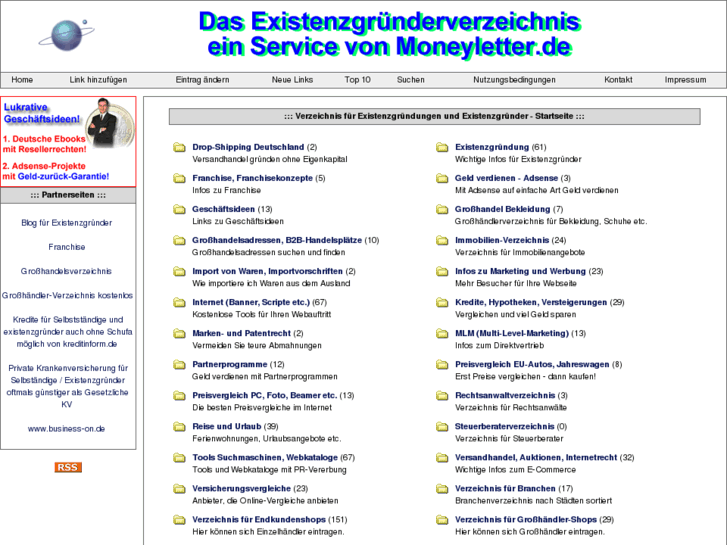Click folder icon next to Franchise, Franchisekonzepte

179,179
